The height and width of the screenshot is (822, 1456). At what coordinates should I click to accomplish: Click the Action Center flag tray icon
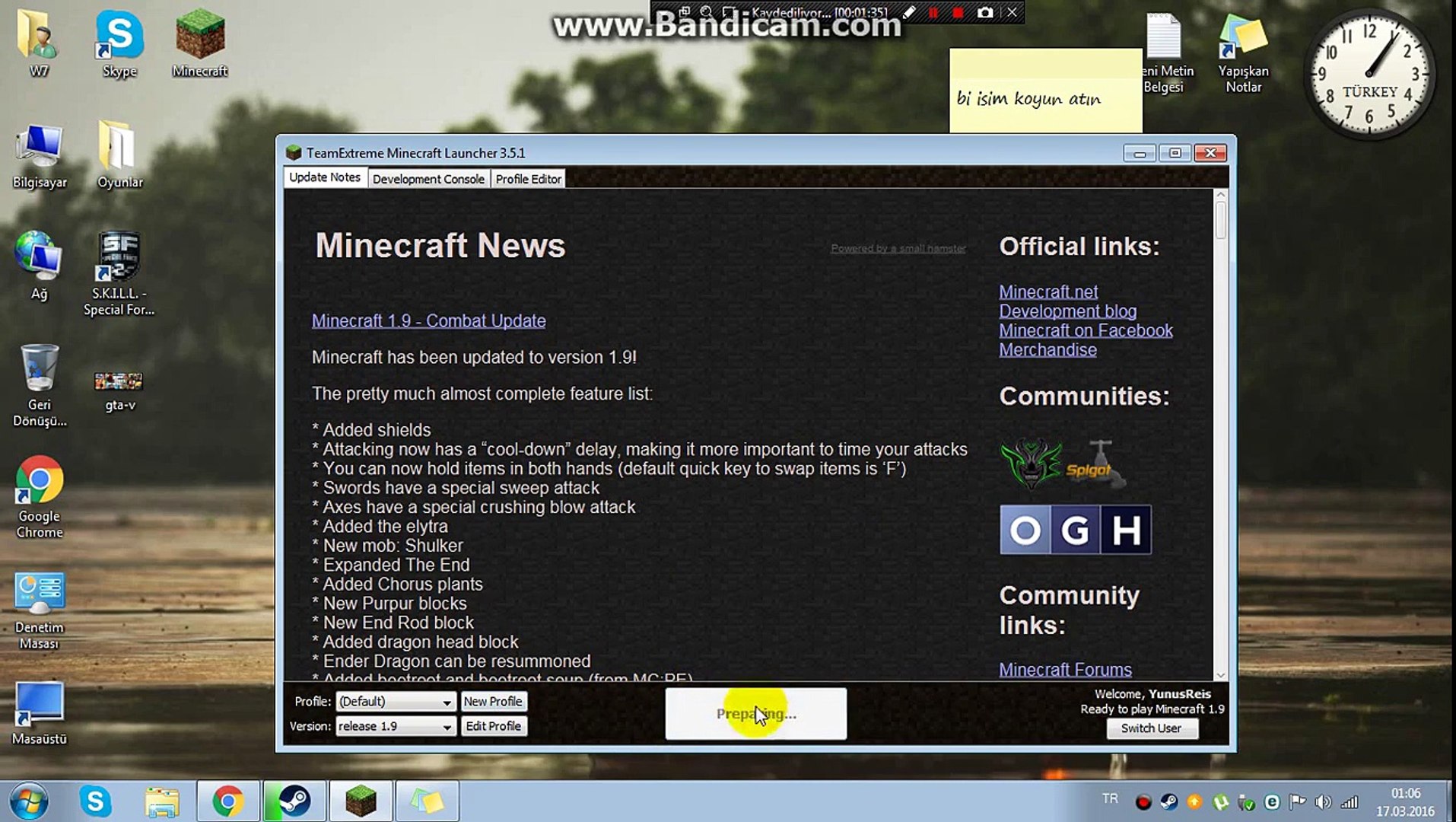1298,802
